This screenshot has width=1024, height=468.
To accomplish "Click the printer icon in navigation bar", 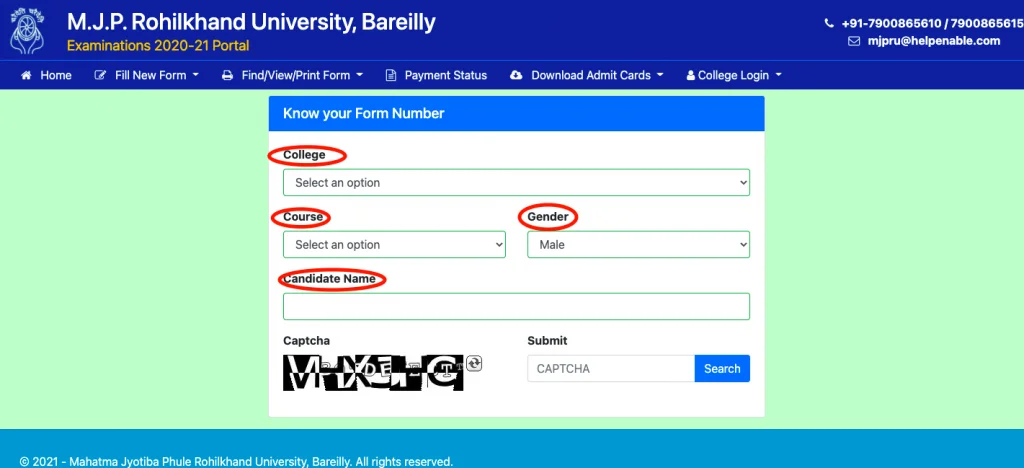I will point(227,75).
